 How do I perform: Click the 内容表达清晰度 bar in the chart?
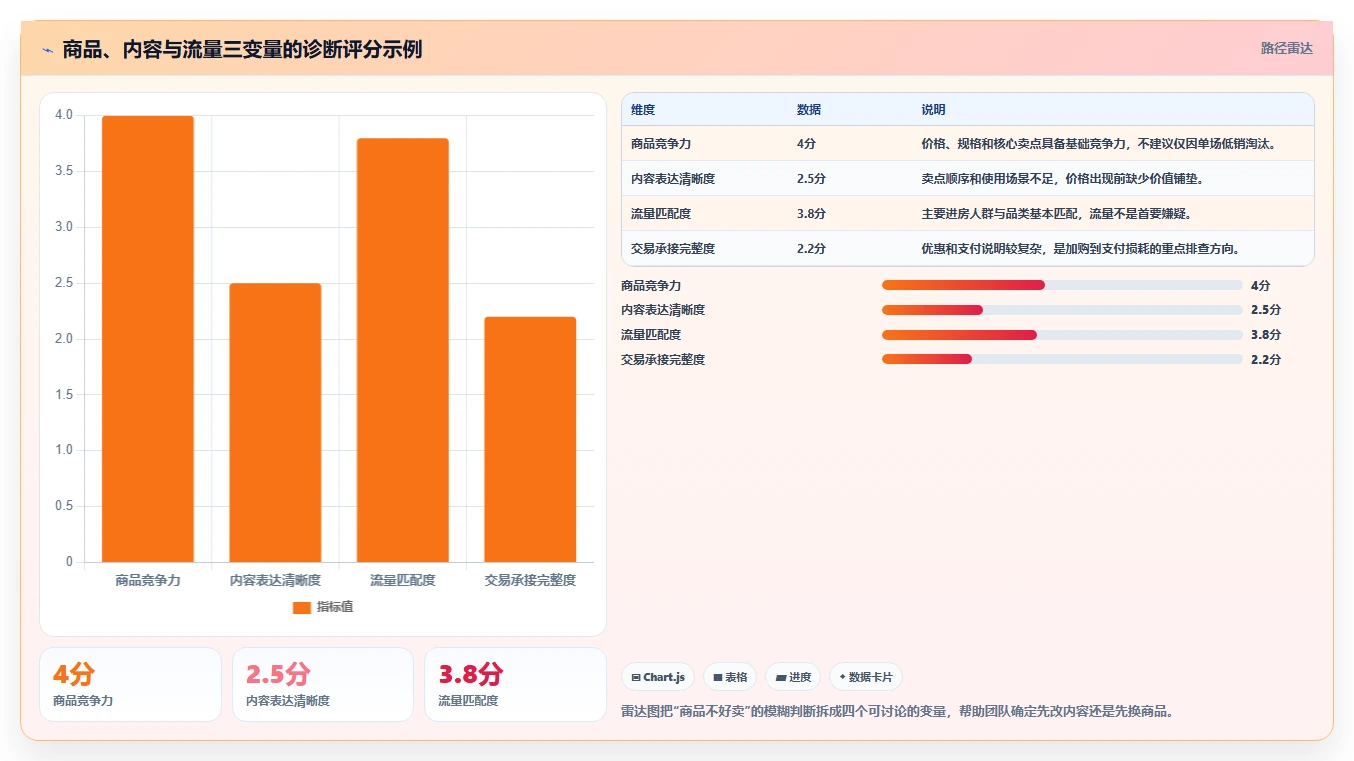click(275, 423)
